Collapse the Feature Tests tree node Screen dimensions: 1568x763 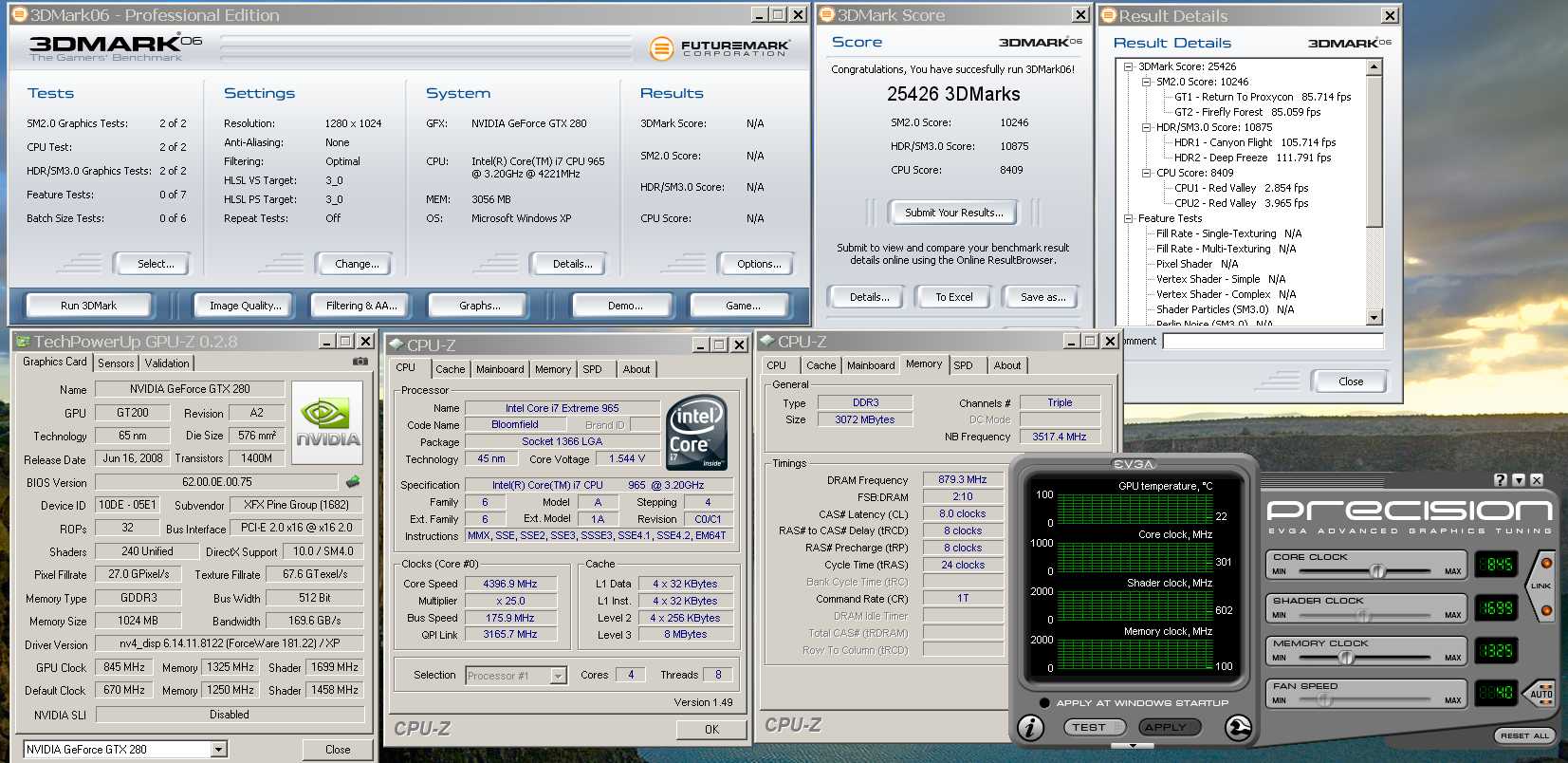[1128, 218]
